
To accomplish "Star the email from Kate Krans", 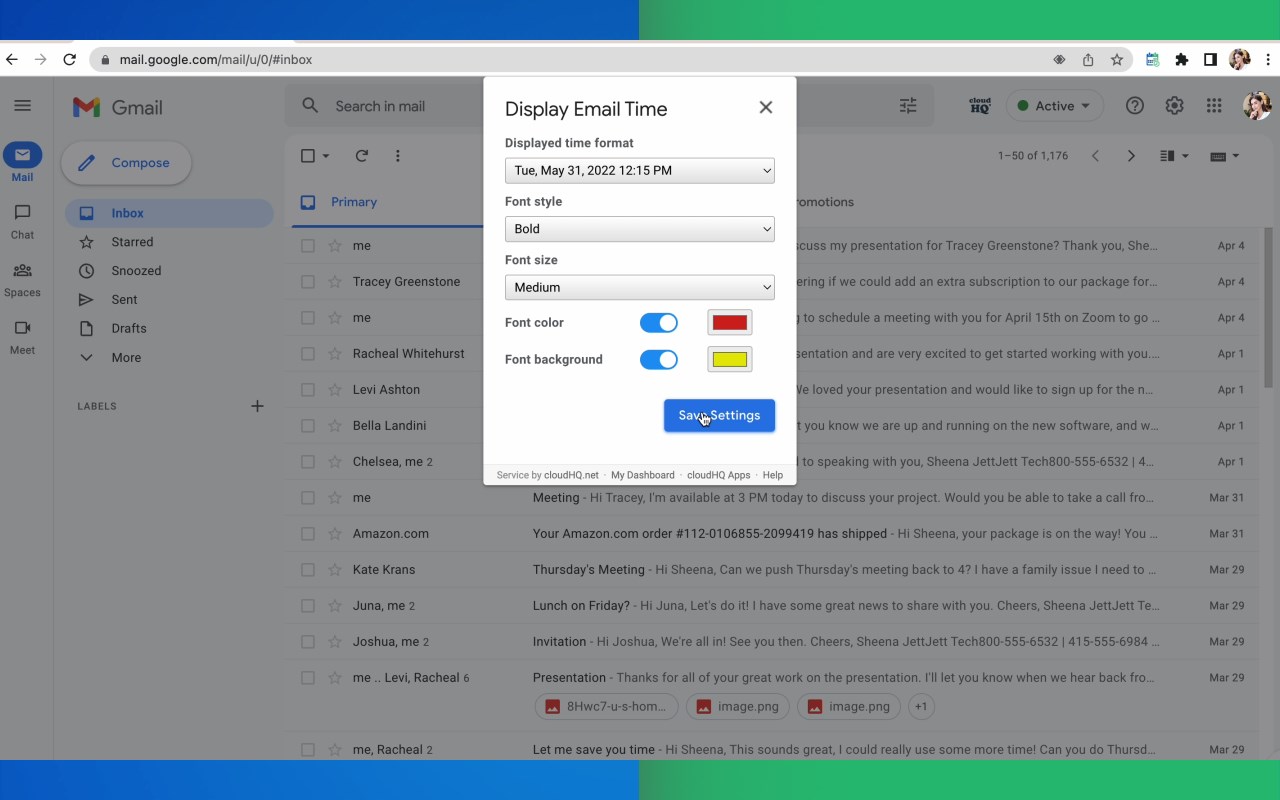I will [x=335, y=570].
